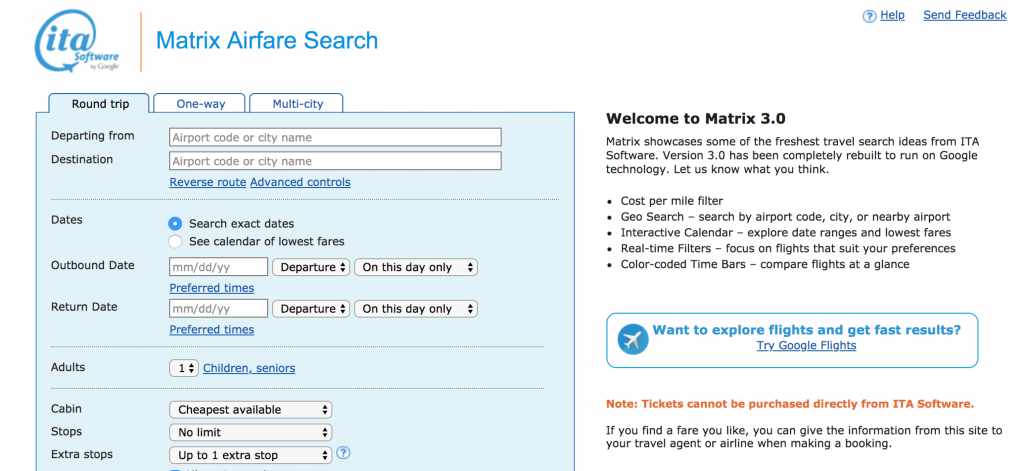Switch to the One-way tab
Viewport: 1024px width, 471px height.
(200, 104)
